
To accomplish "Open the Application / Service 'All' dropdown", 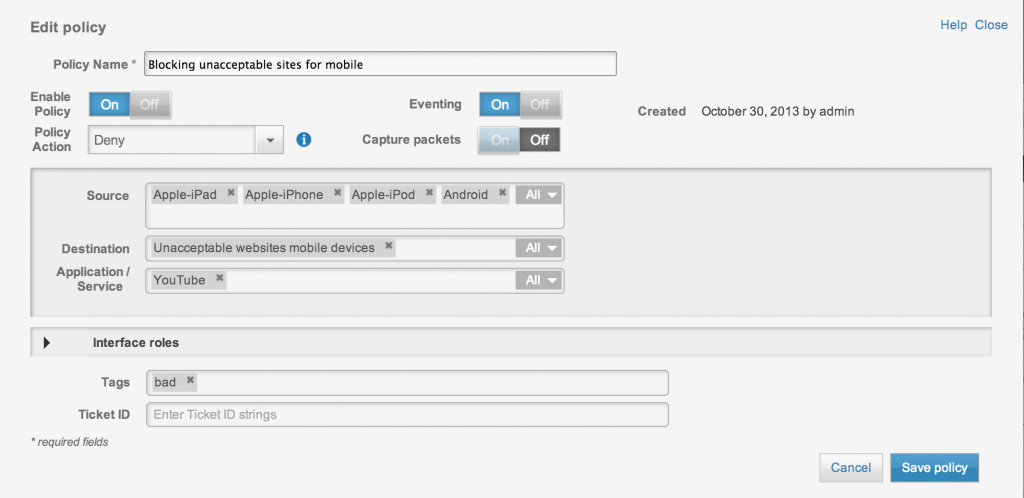I will 539,280.
